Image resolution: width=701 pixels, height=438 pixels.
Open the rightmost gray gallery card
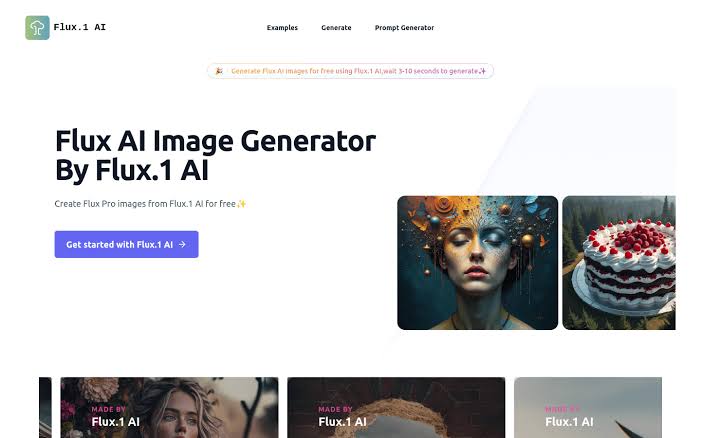click(x=588, y=408)
